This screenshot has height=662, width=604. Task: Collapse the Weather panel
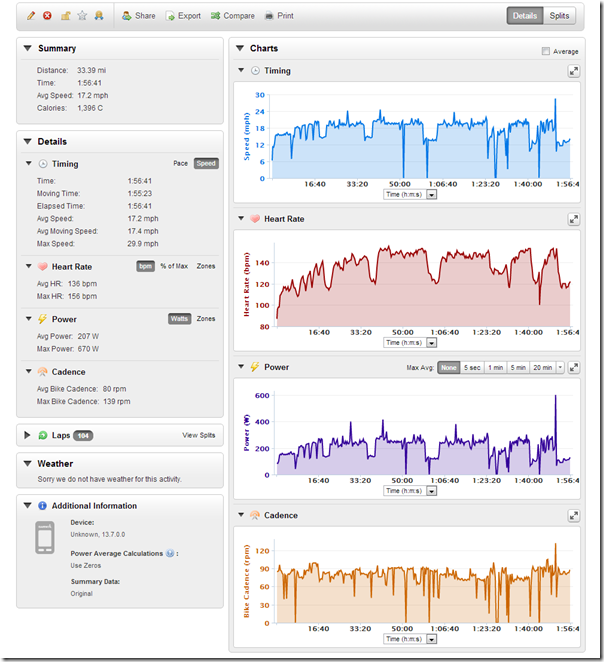[27, 464]
